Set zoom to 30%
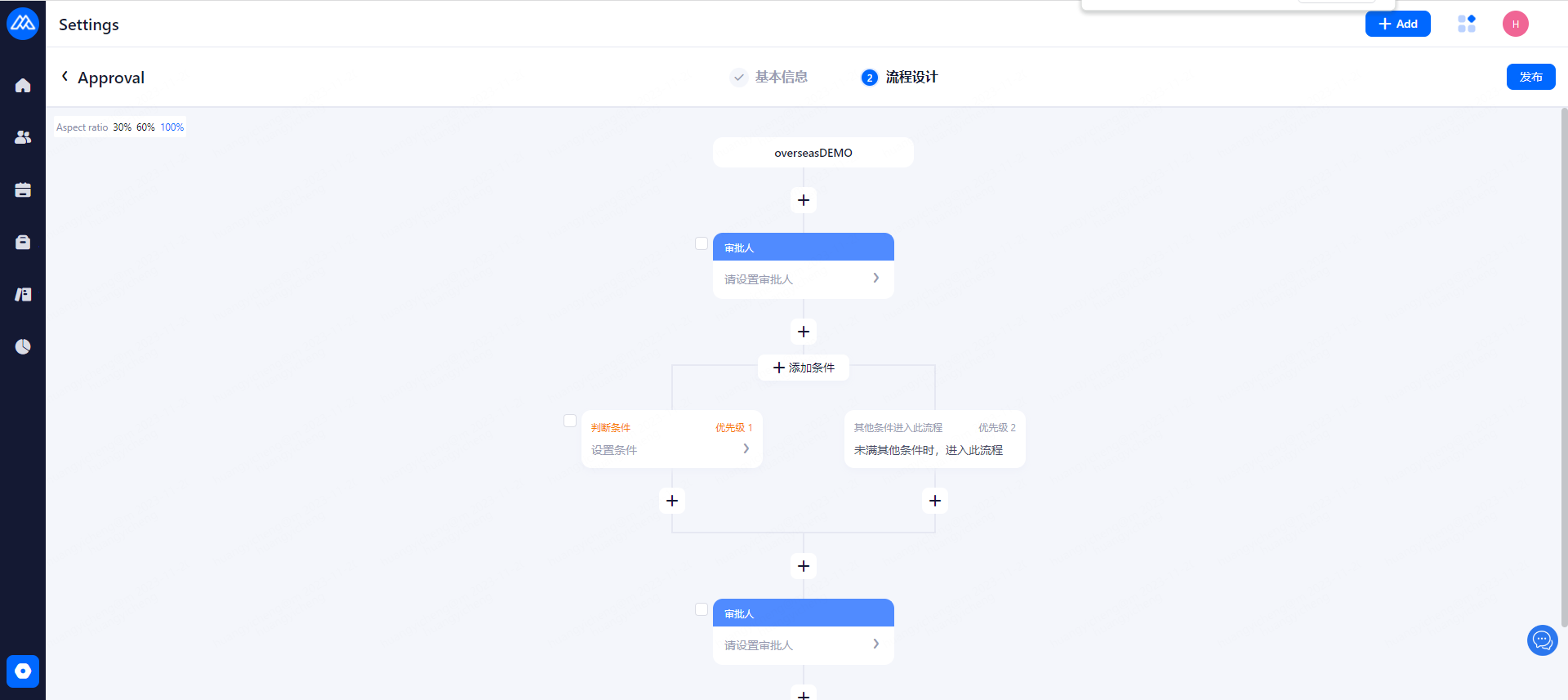The image size is (1568, 700). tap(122, 127)
